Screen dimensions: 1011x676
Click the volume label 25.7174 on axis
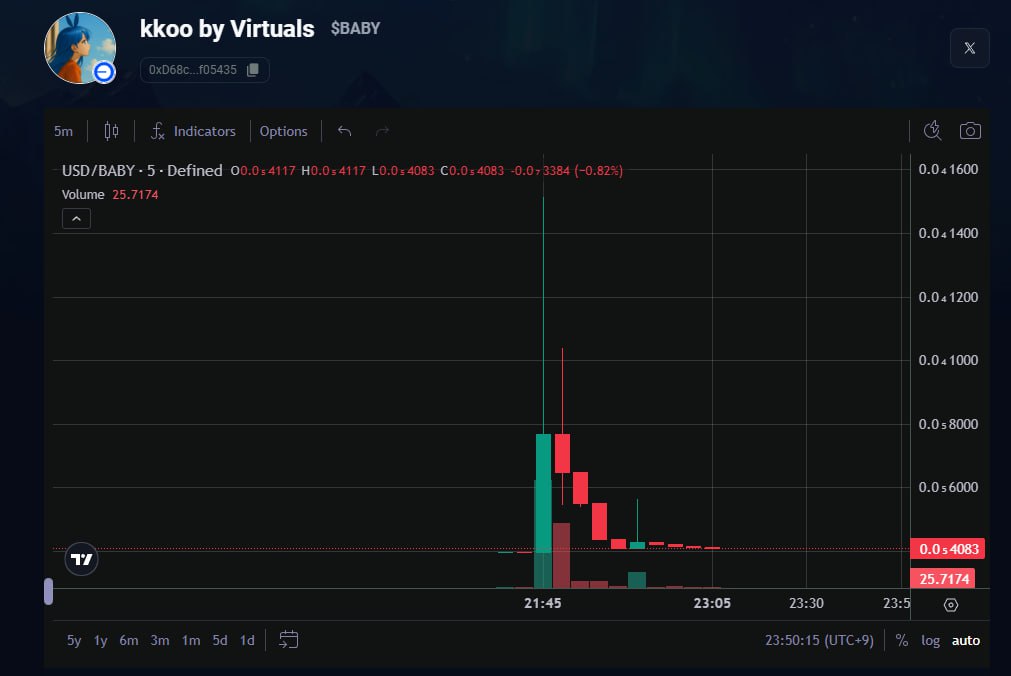click(943, 579)
